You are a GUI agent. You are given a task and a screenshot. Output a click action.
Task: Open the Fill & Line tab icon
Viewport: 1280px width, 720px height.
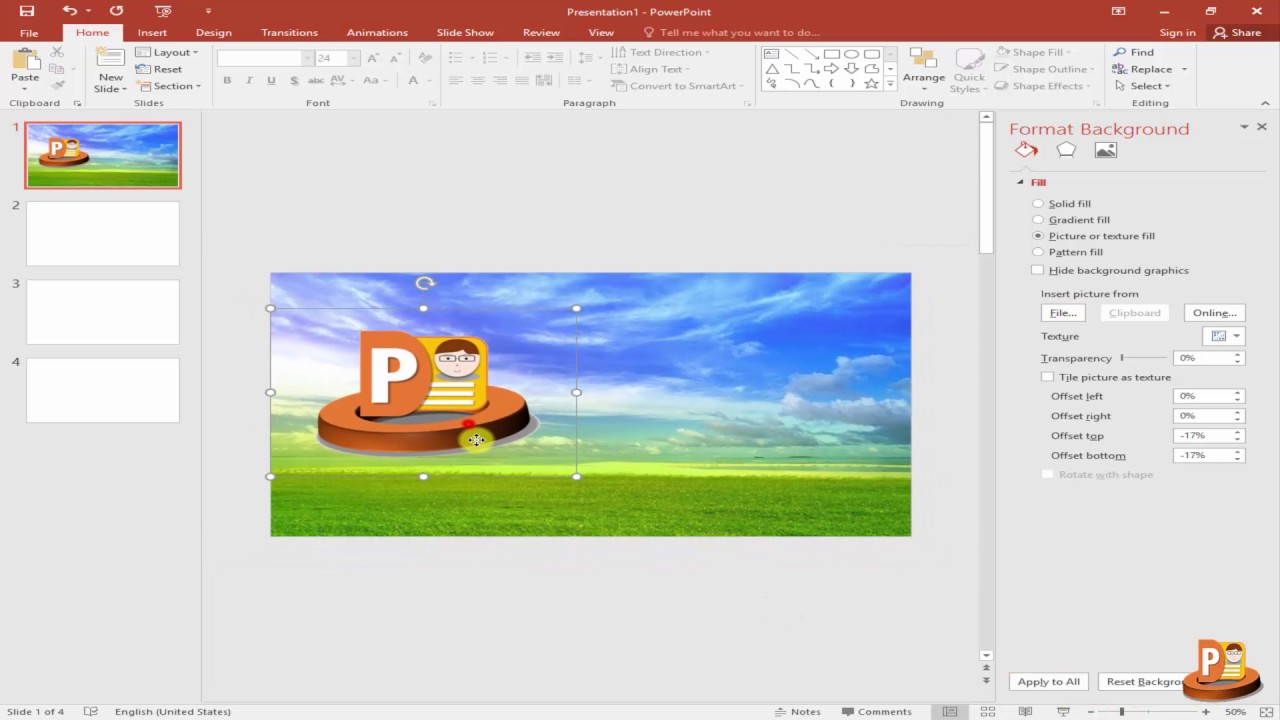click(x=1026, y=150)
